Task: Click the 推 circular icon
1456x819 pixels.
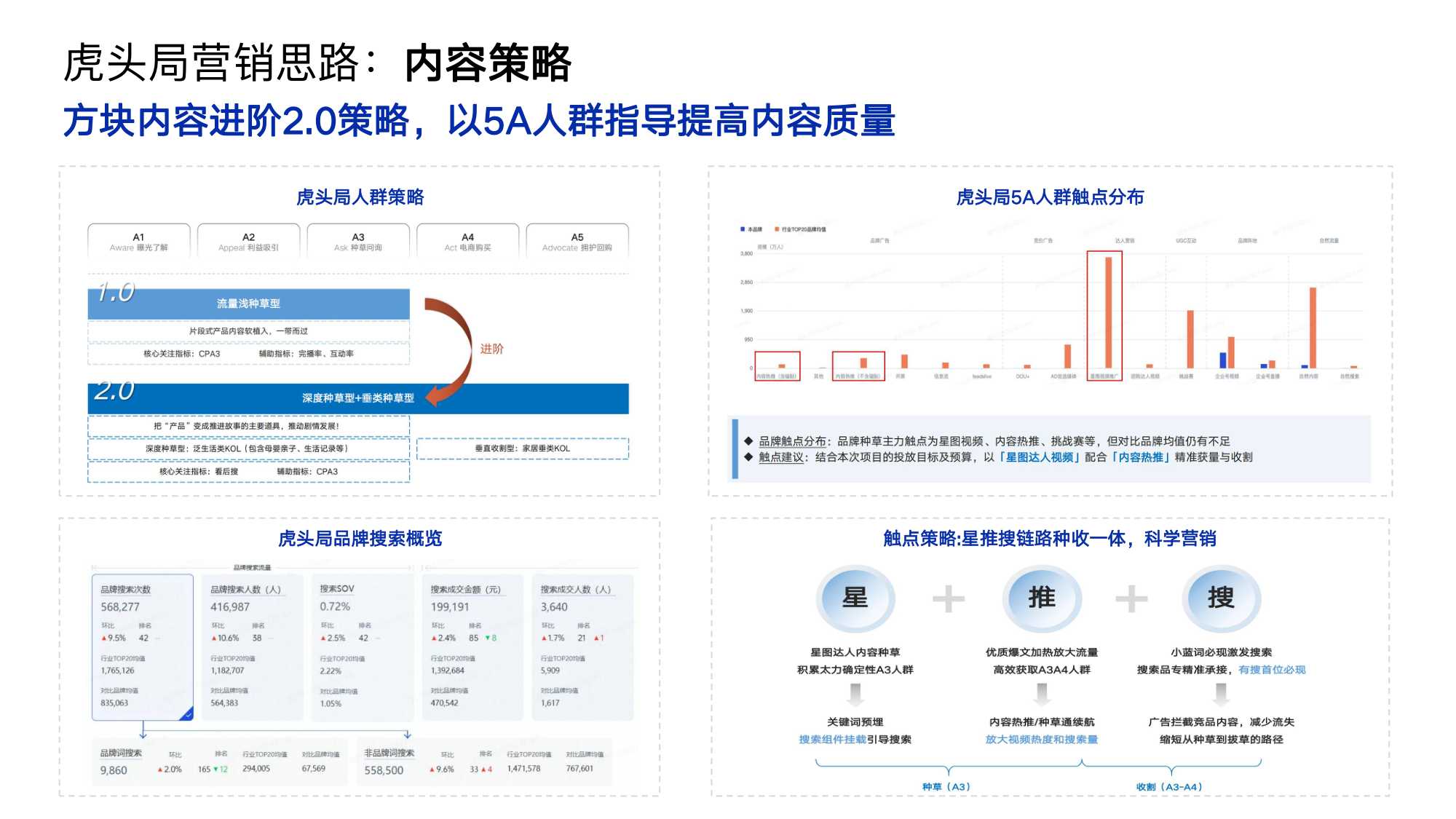Action: tap(1041, 598)
